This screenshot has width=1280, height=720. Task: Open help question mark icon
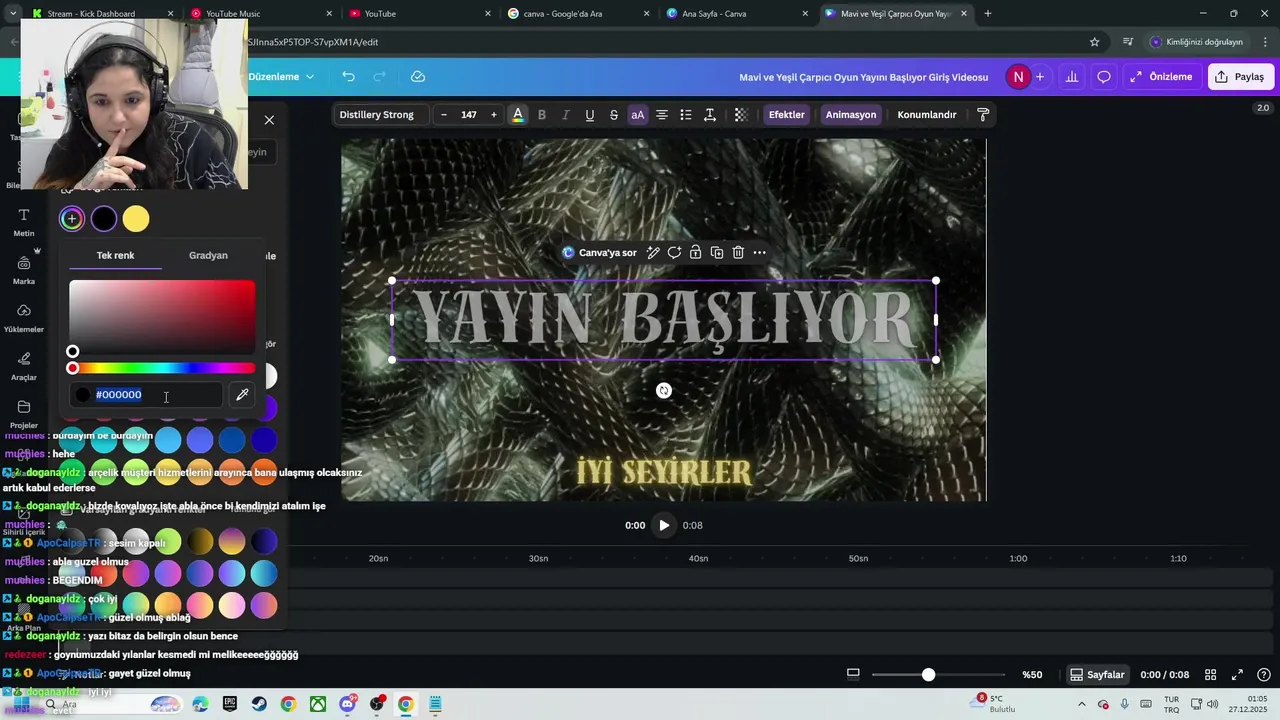(1264, 675)
